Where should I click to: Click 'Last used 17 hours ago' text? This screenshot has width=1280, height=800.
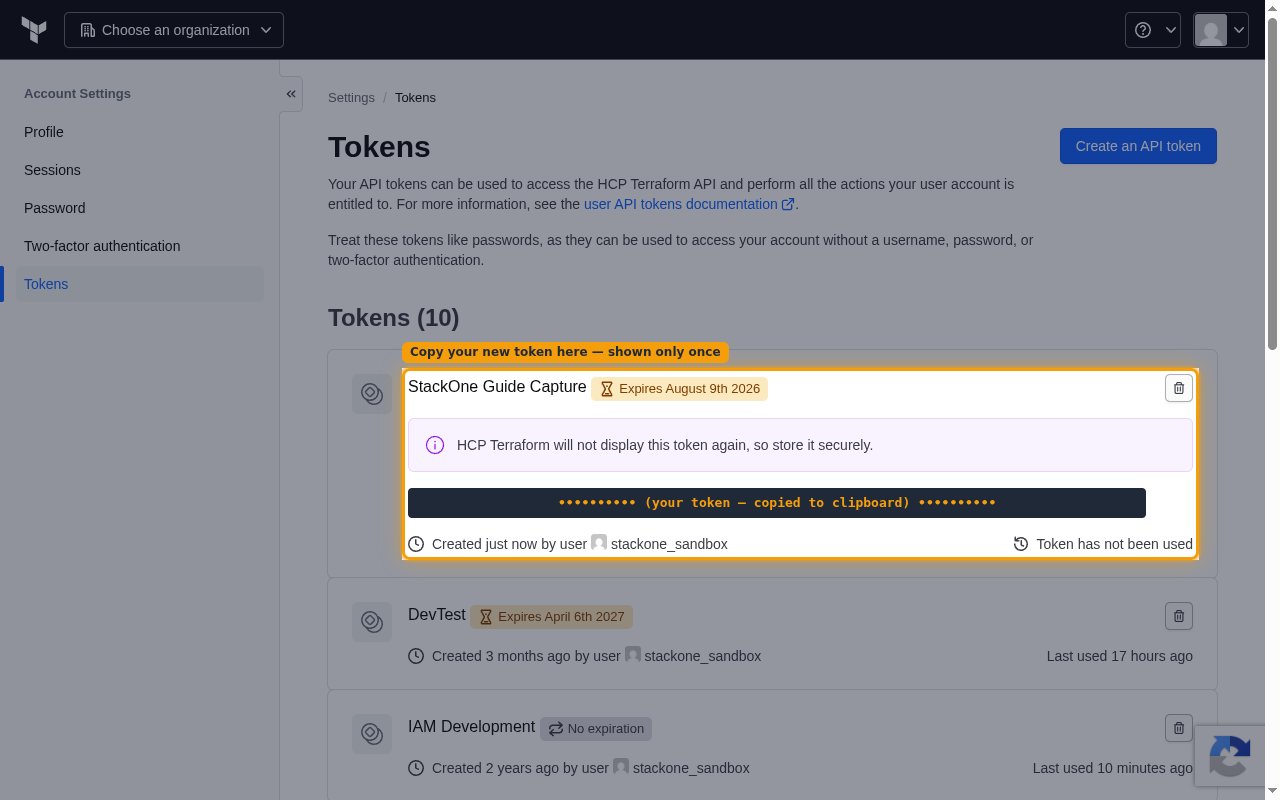pyautogui.click(x=1120, y=656)
